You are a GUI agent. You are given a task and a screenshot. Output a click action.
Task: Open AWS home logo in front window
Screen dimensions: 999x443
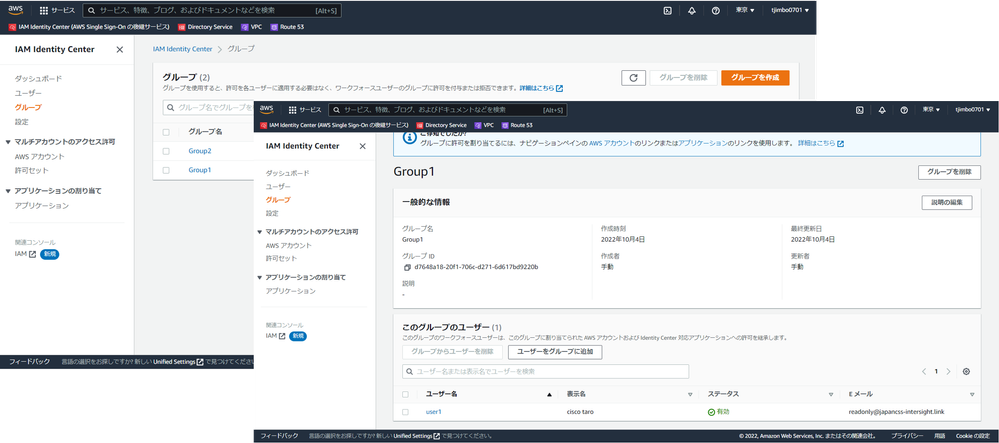pos(266,108)
